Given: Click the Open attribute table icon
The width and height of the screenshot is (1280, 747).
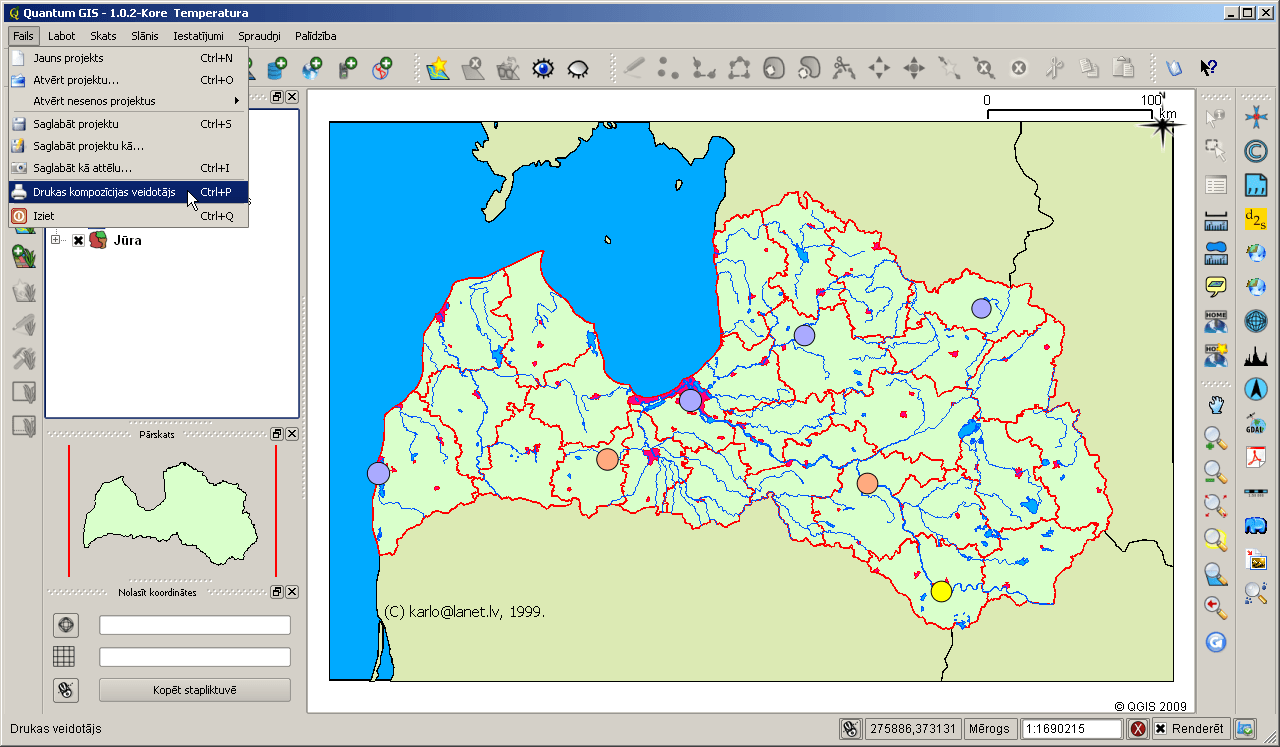Looking at the screenshot, I should coord(1216,185).
